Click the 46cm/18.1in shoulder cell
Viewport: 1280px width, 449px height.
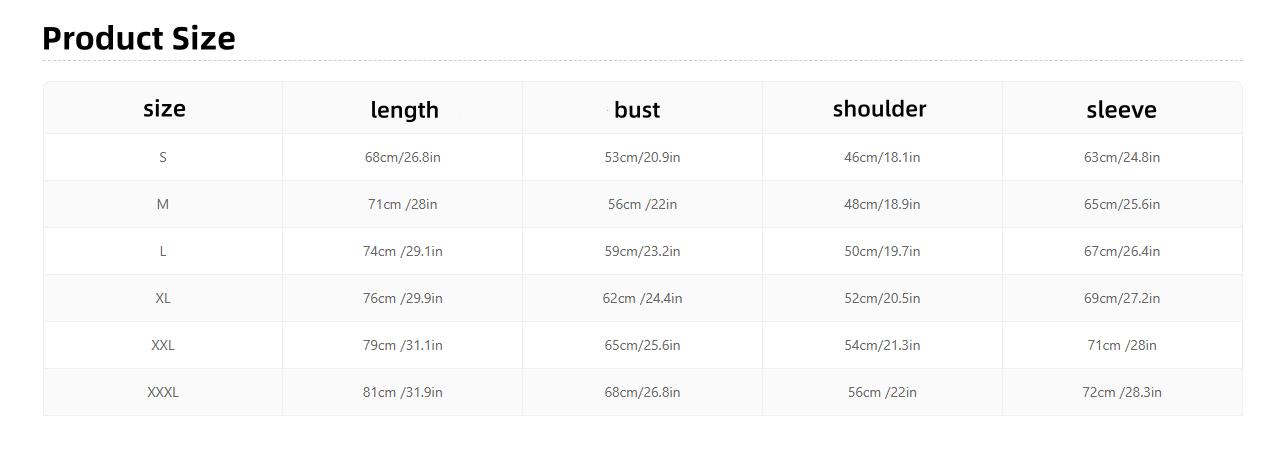(882, 157)
